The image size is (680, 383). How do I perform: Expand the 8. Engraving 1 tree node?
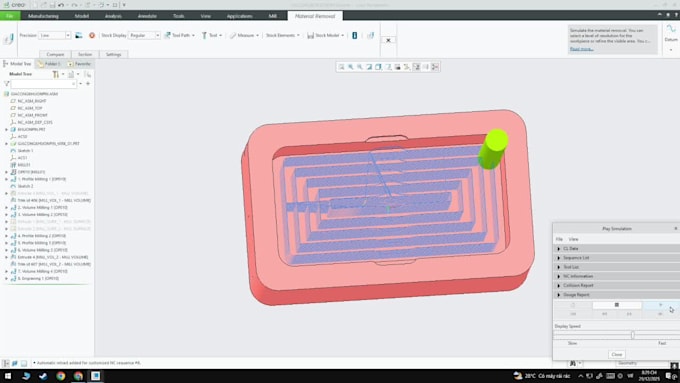pos(7,278)
